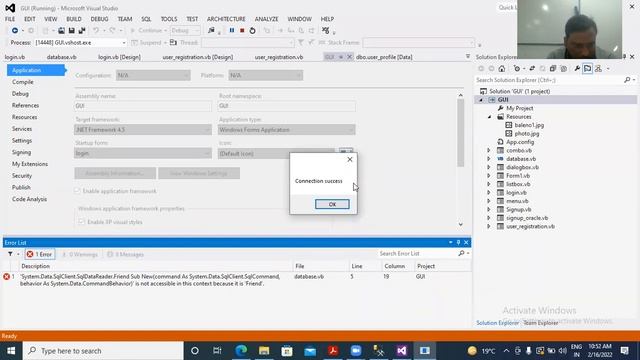The width and height of the screenshot is (640, 360).
Task: Click the Search Solution Explorer field
Action: [549, 80]
